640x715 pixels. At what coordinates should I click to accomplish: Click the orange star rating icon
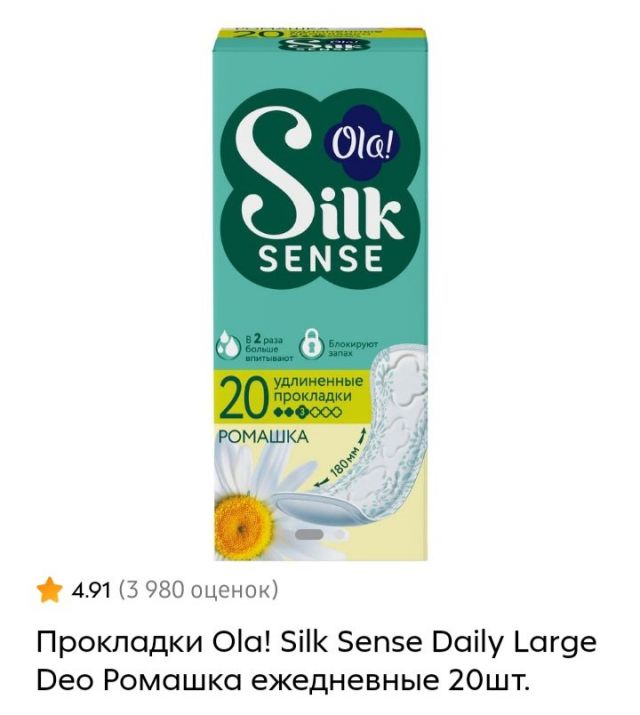pos(50,591)
